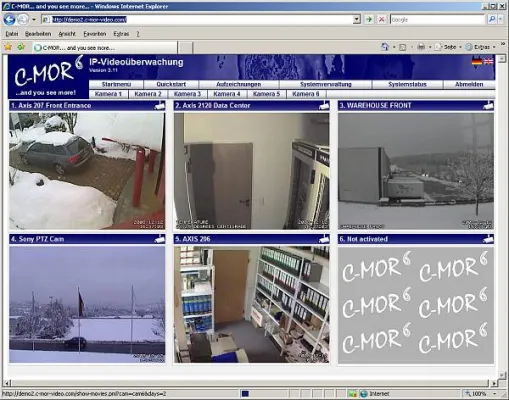
Task: Open the Quickstart navigation button
Action: point(171,84)
